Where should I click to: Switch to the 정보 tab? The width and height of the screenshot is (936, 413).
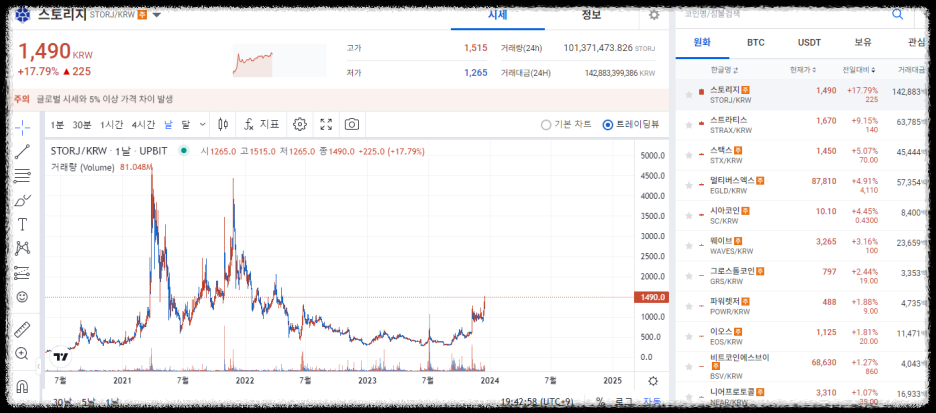591,15
